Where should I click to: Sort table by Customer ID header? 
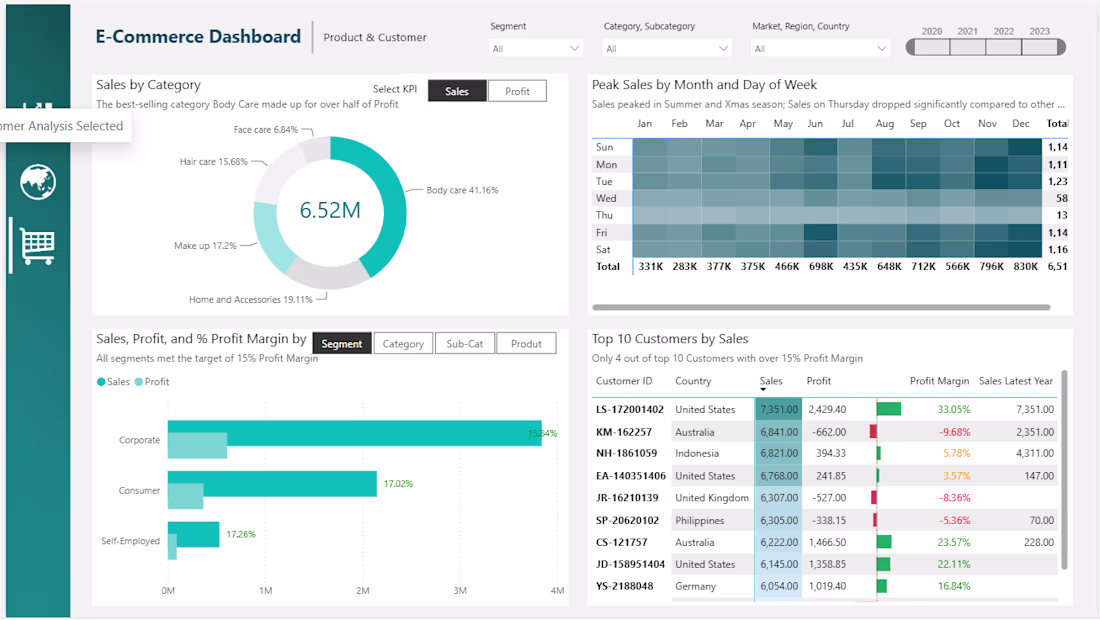(x=624, y=381)
